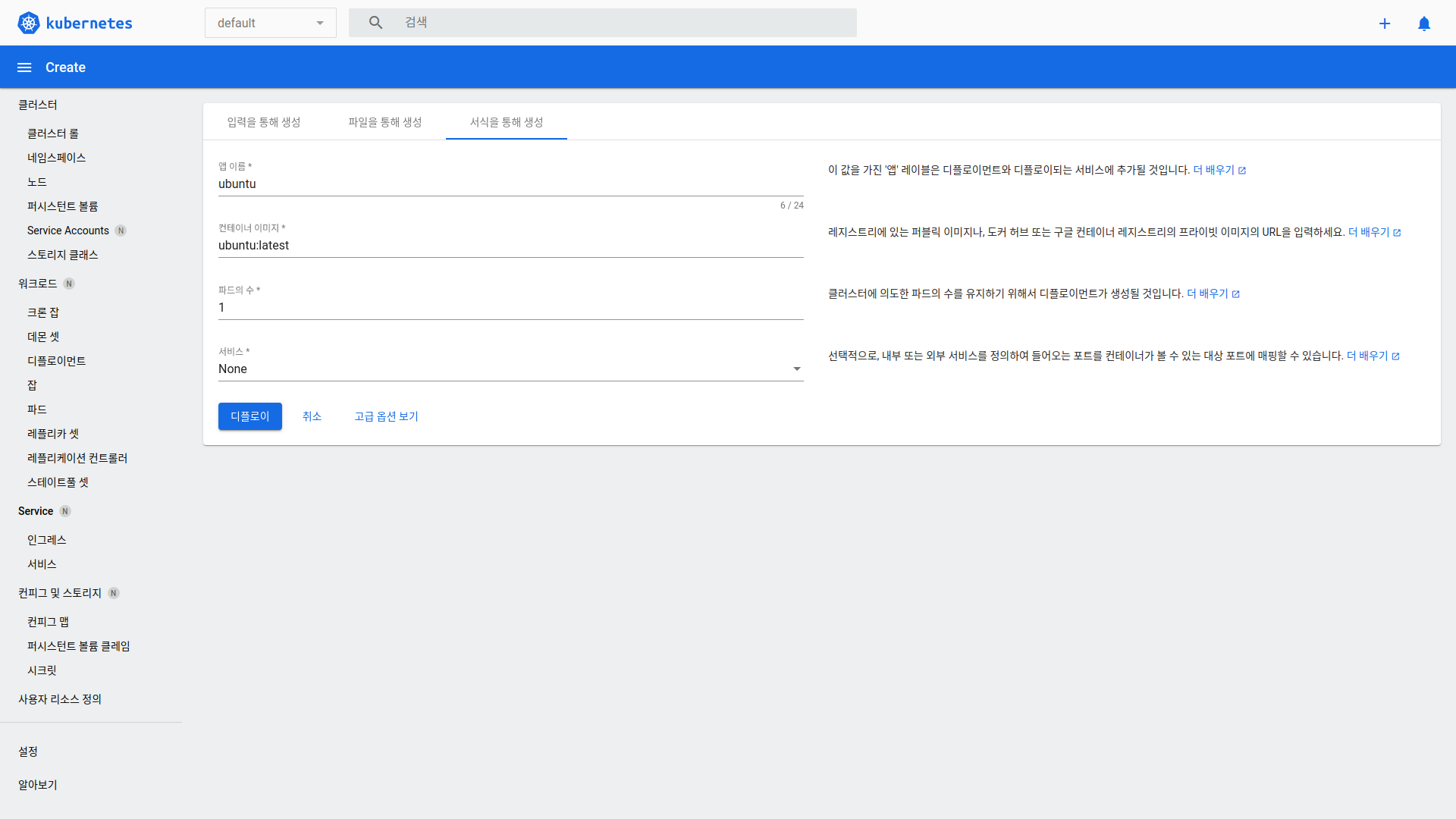Click external link icon beside app name help
The height and width of the screenshot is (819, 1456).
[x=1242, y=171]
